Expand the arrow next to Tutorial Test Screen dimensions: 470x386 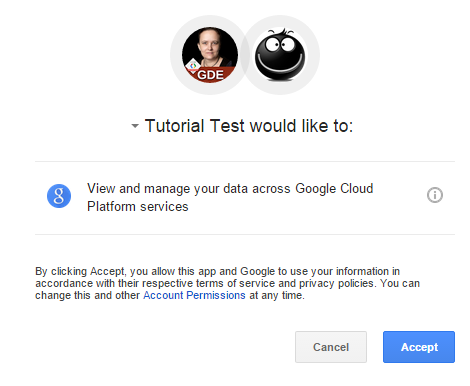[135, 126]
